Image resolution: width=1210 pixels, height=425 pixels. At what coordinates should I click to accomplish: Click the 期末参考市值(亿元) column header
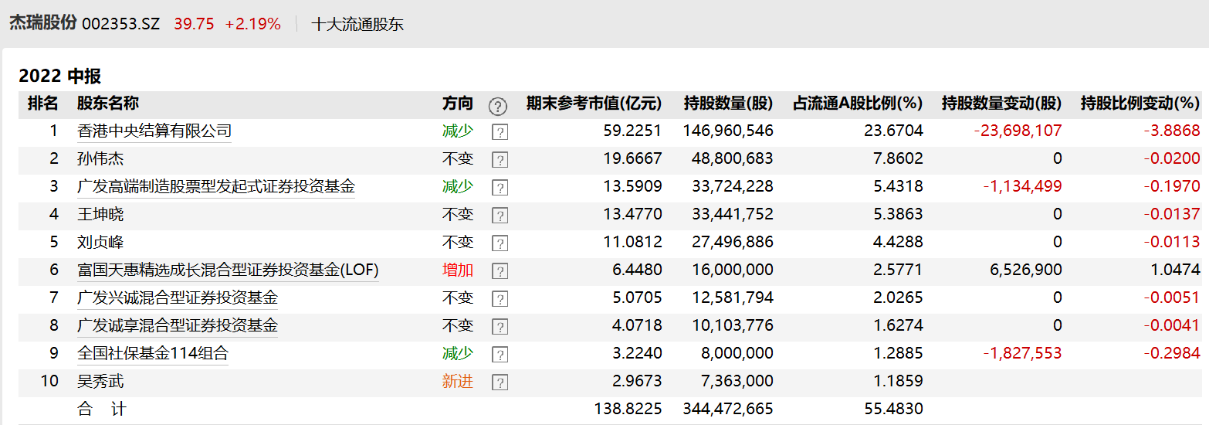pos(594,103)
